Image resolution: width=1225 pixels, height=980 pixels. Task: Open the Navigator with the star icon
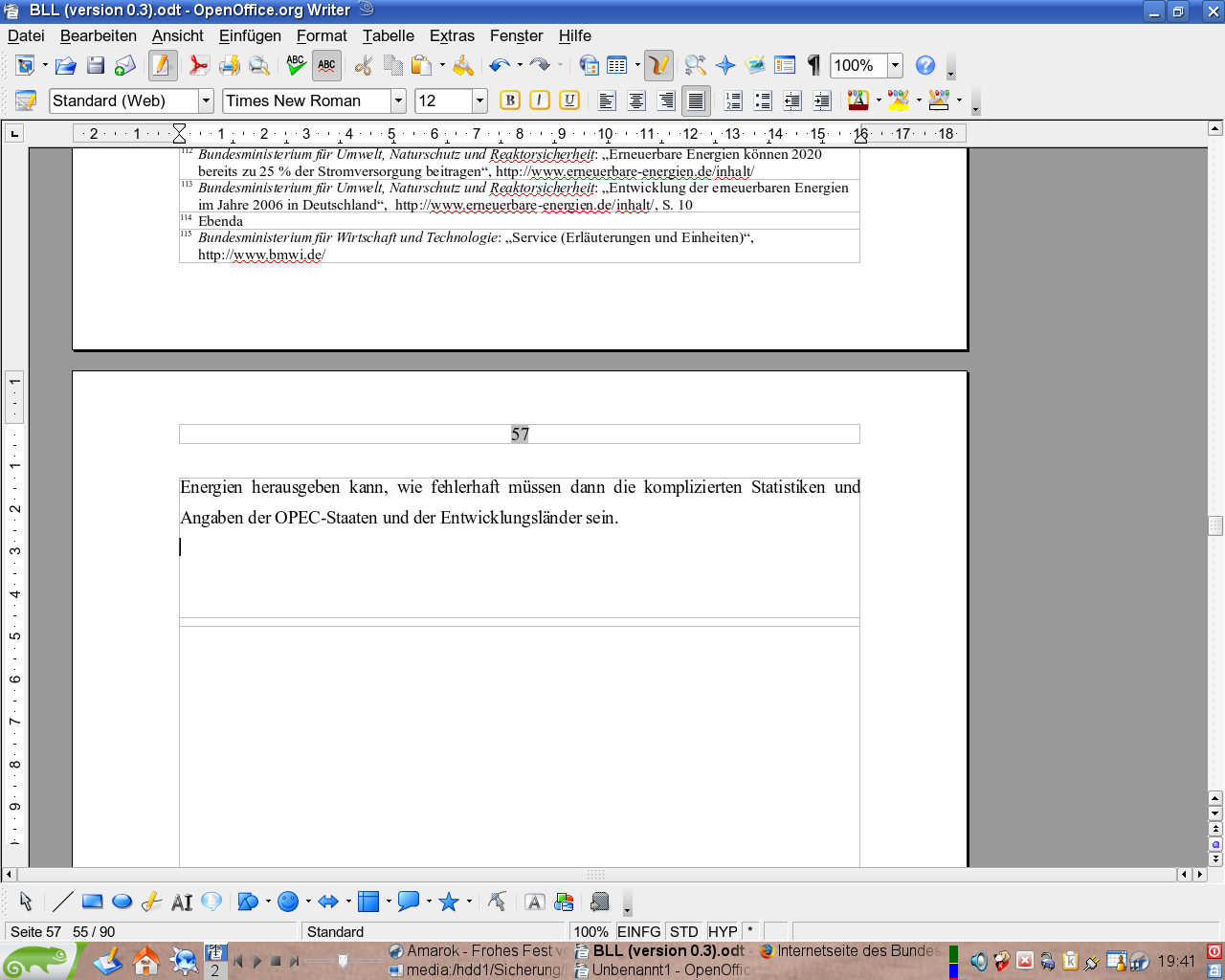click(725, 65)
